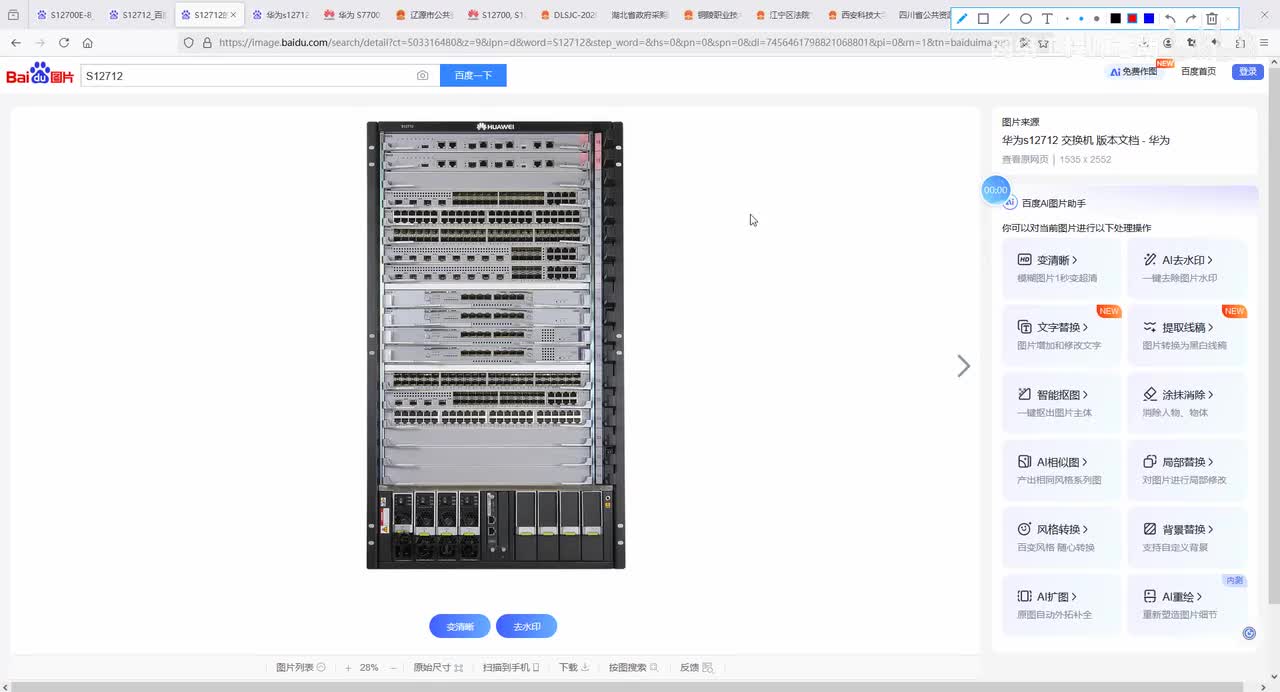
Task: Open the browser home page icon
Action: click(x=88, y=43)
